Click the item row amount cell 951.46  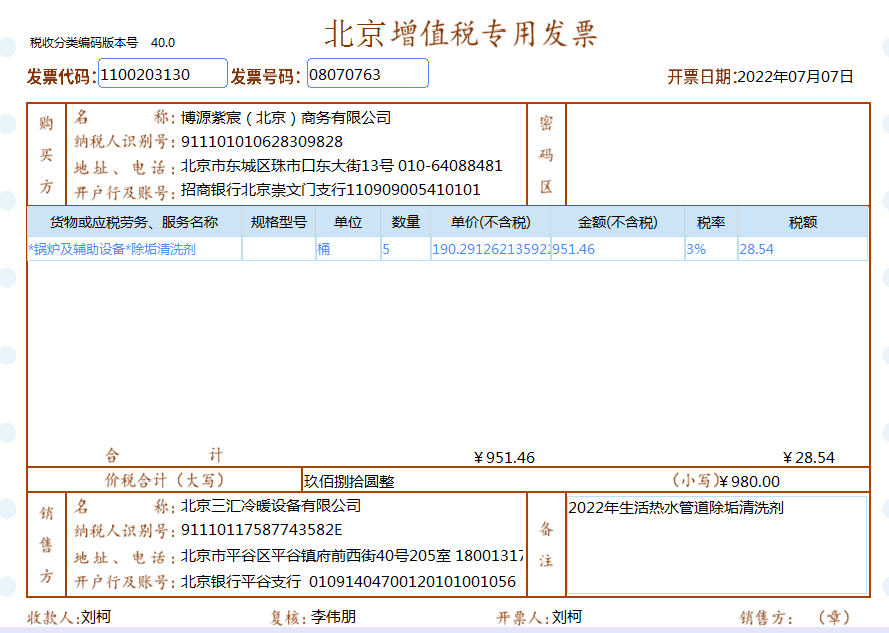click(x=616, y=249)
